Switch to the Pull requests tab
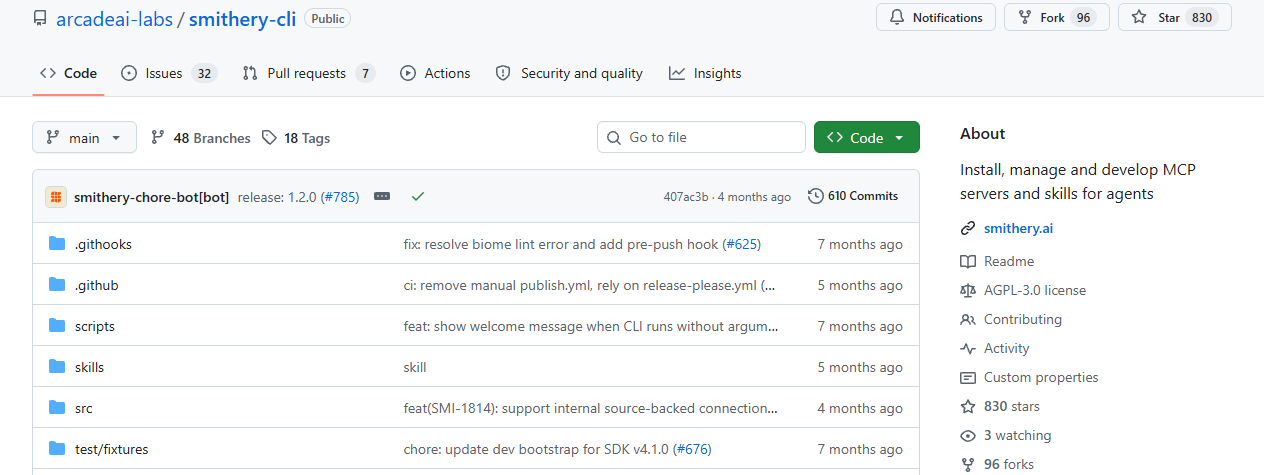This screenshot has width=1264, height=475. click(309, 73)
